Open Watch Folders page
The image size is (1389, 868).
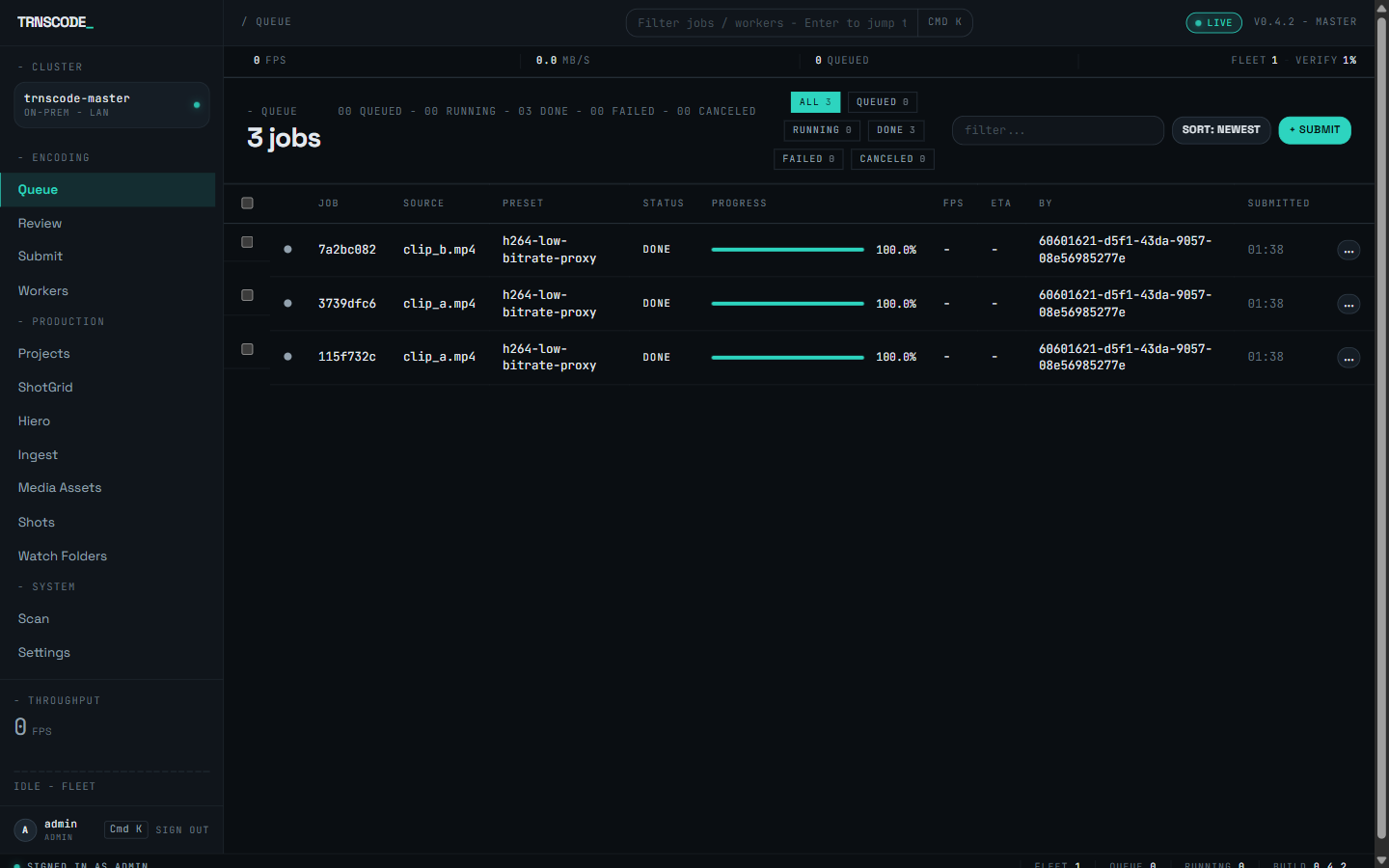(x=108, y=556)
